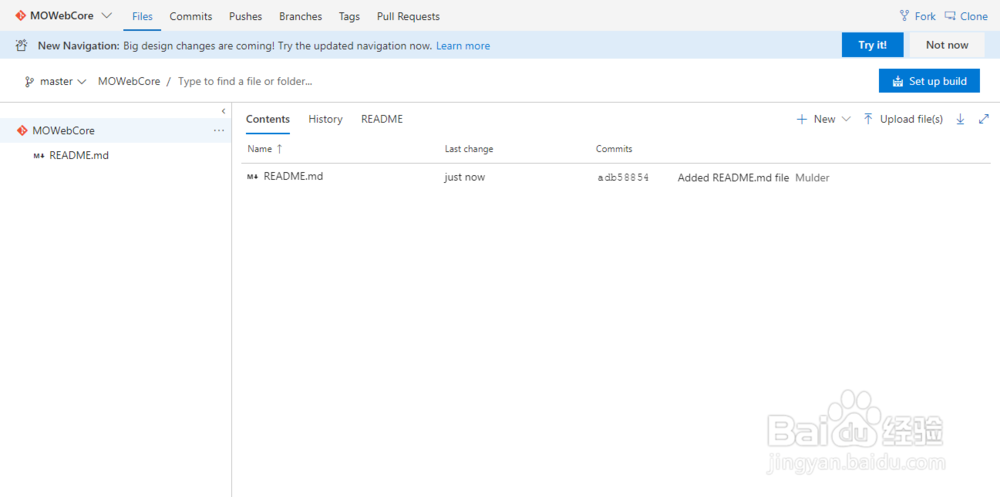
Task: Click the MOWebCore breadcrumb path
Action: 129,82
